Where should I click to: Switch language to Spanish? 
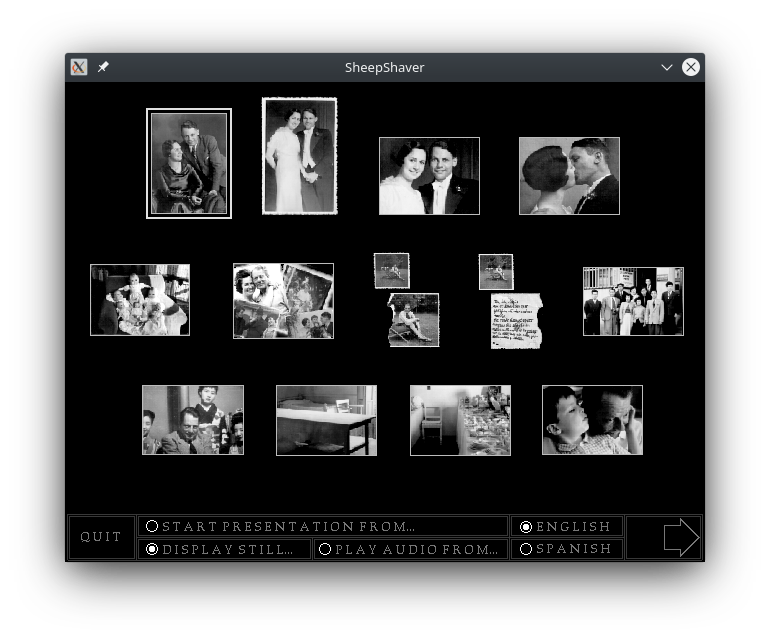[526, 549]
